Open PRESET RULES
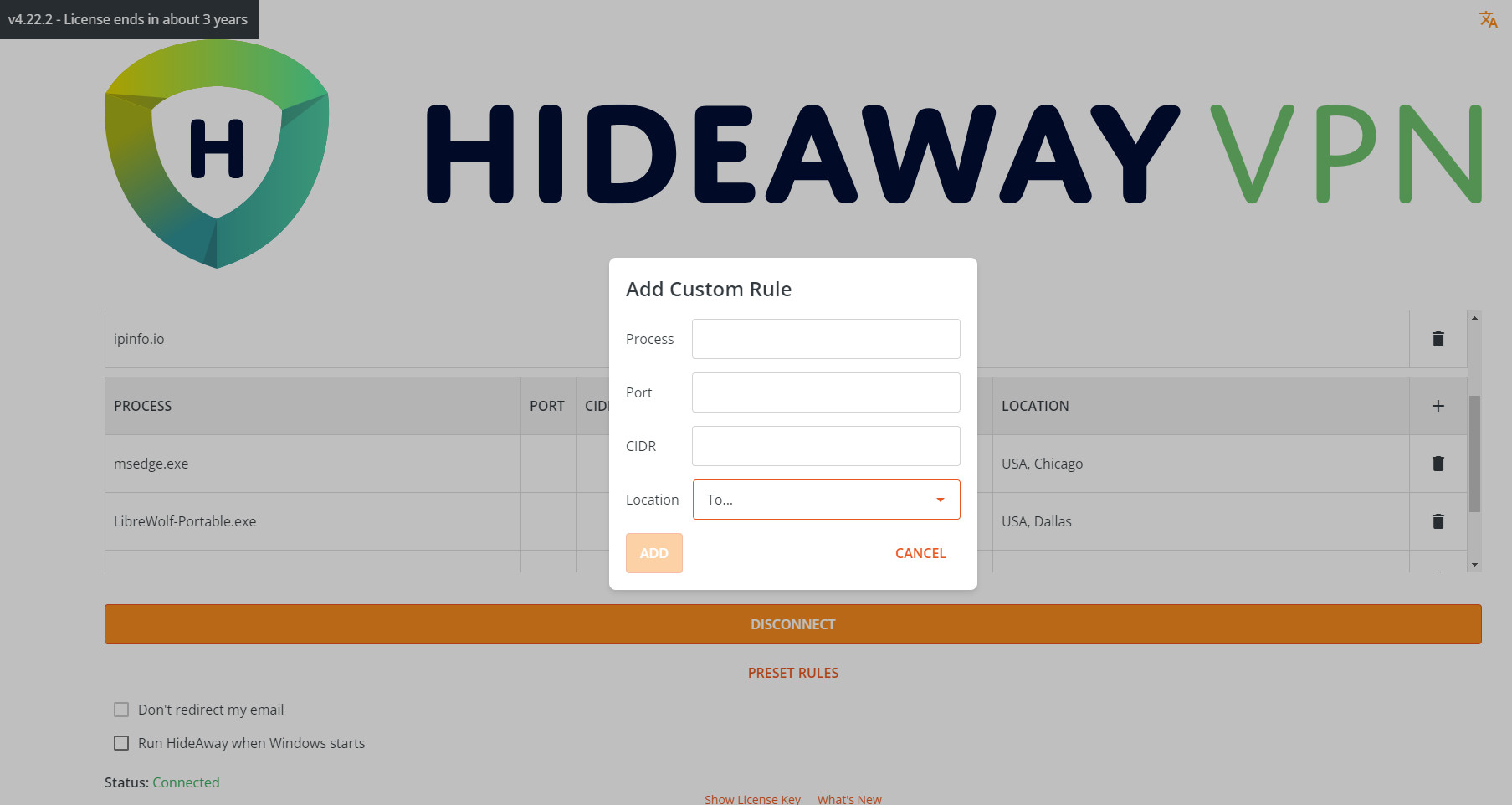 pos(792,673)
